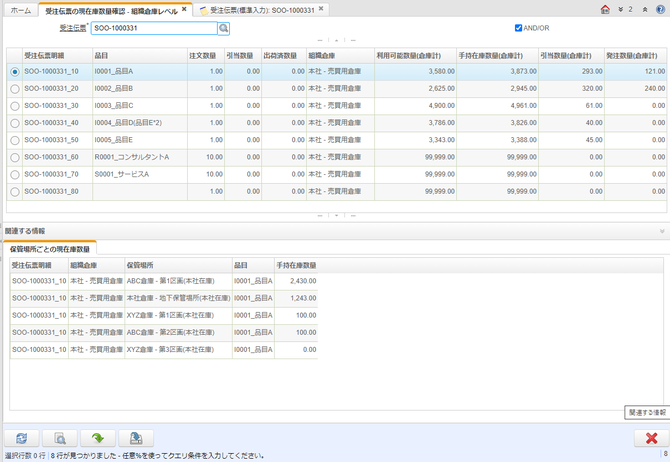670x462 pixels.
Task: Click the down splitter arrow below the order table
Action: tap(337, 215)
